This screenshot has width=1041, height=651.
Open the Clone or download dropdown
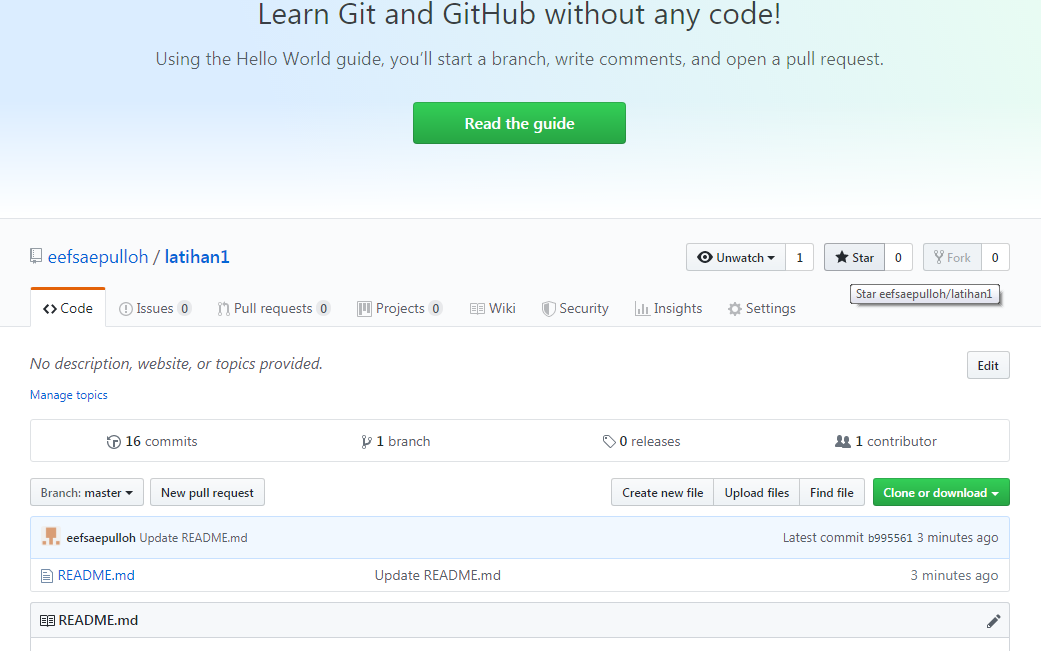click(940, 492)
